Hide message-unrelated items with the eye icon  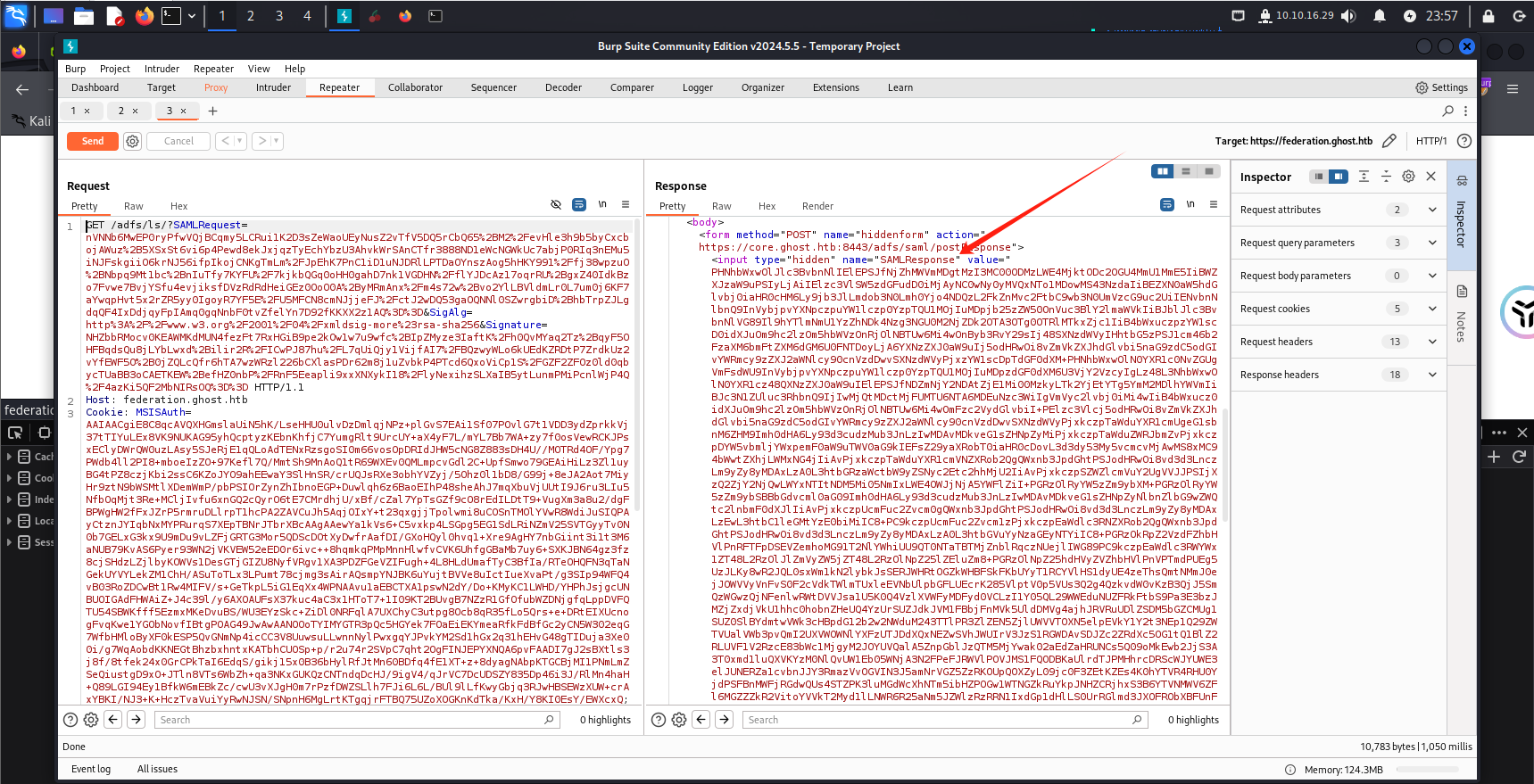tap(556, 205)
